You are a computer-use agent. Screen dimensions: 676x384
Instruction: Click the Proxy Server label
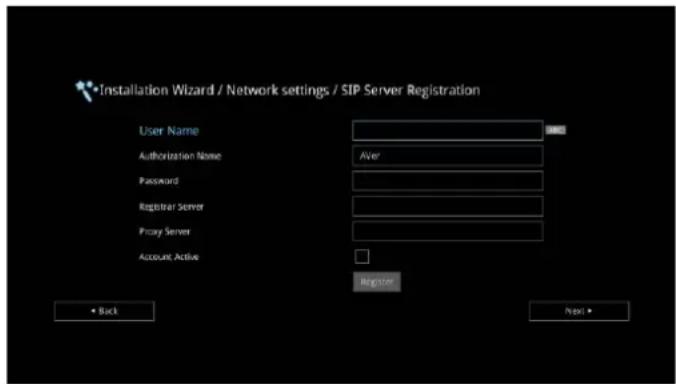pos(164,232)
